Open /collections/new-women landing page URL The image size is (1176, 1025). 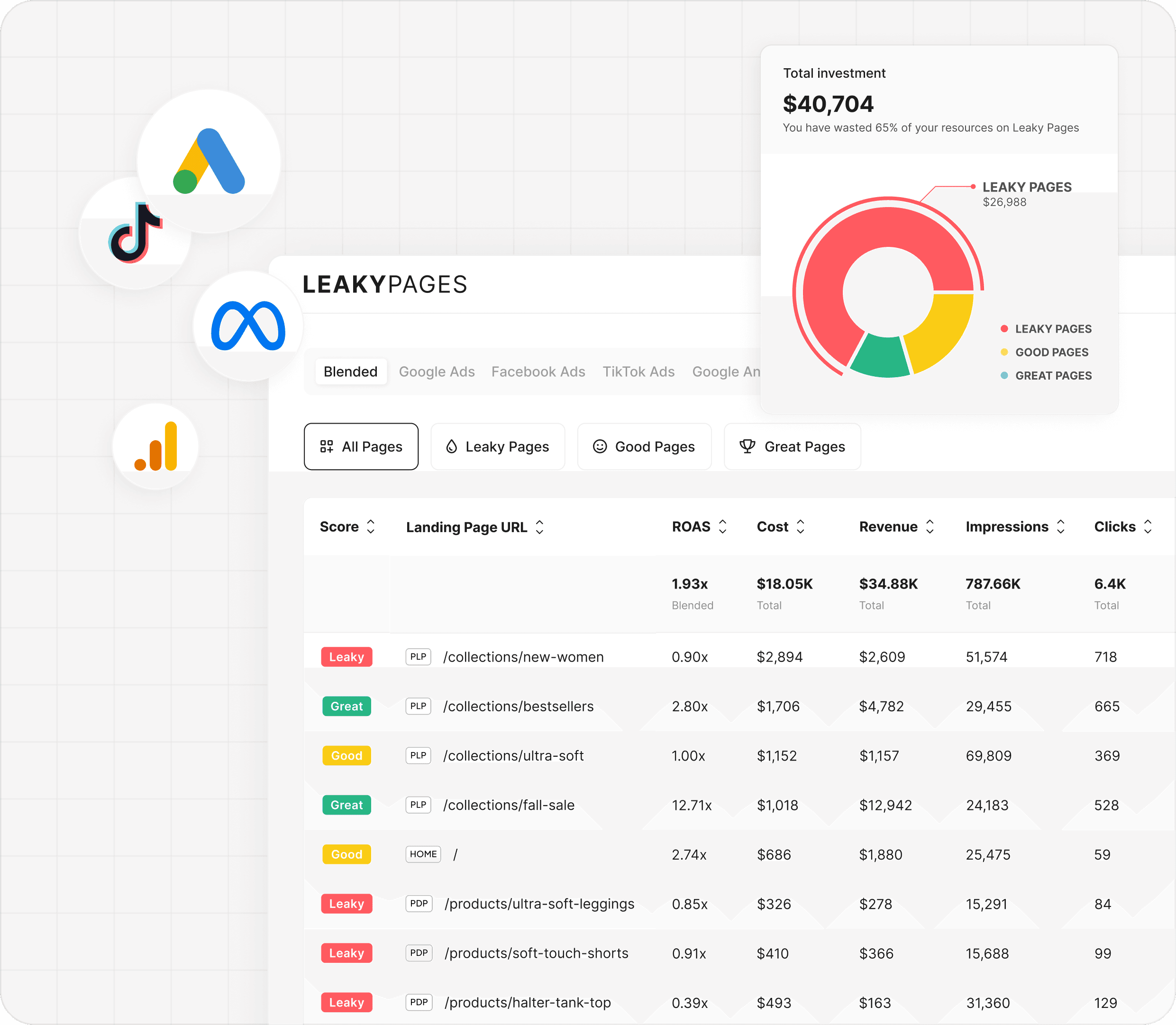coord(523,657)
